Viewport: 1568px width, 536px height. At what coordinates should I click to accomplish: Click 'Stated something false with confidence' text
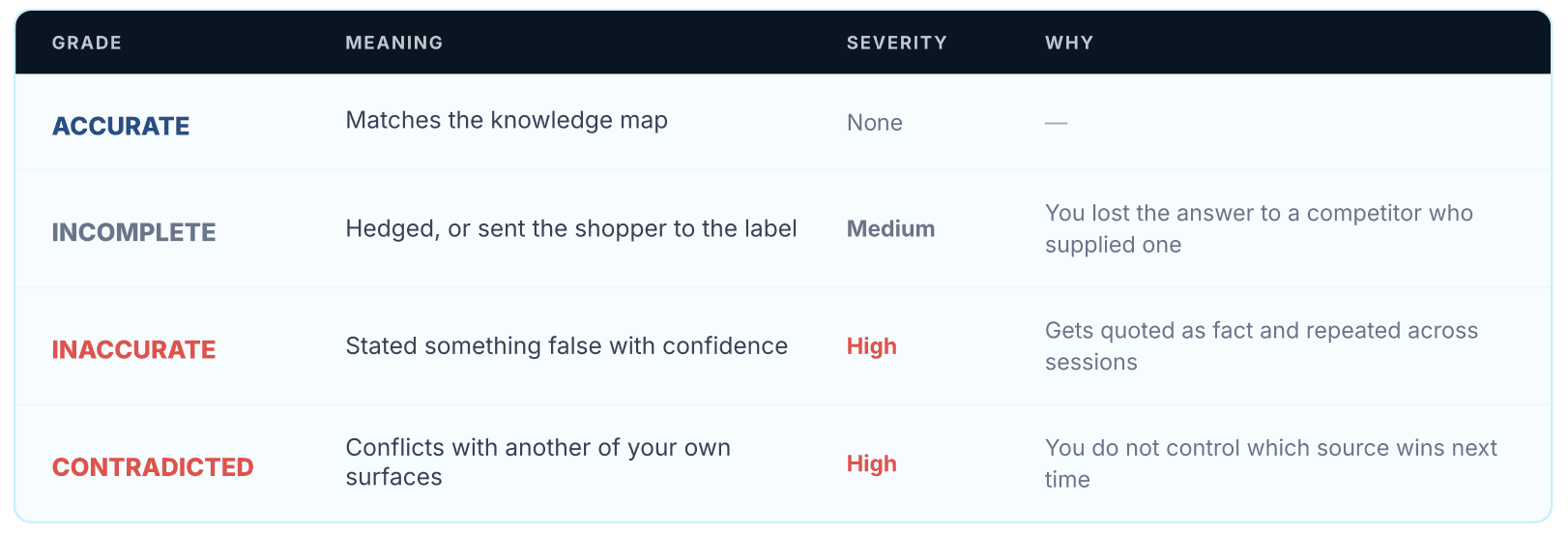[566, 346]
